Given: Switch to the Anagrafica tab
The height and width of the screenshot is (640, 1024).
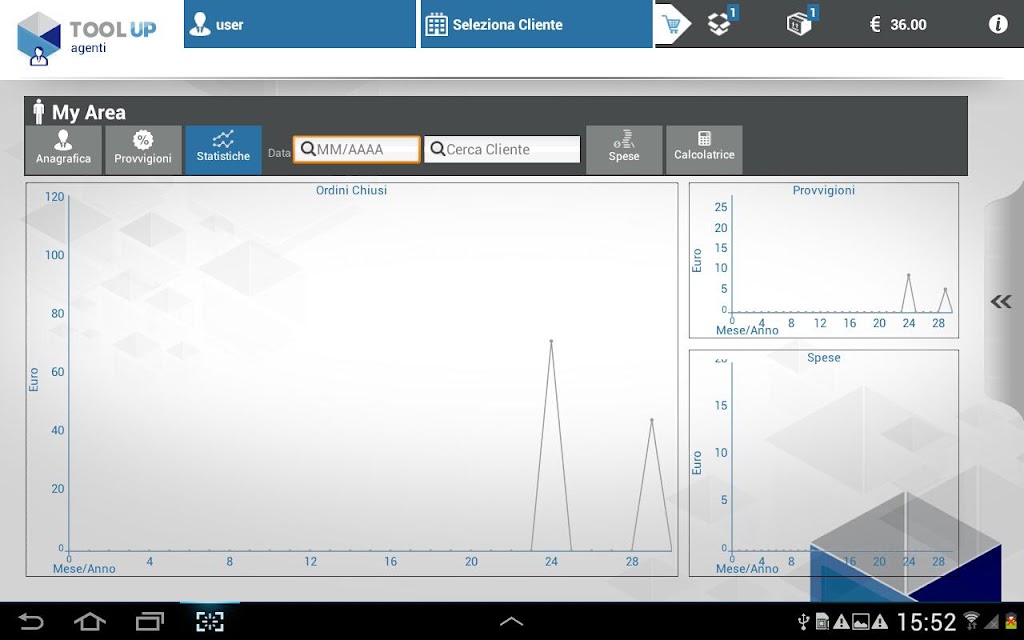Looking at the screenshot, I should [x=63, y=150].
